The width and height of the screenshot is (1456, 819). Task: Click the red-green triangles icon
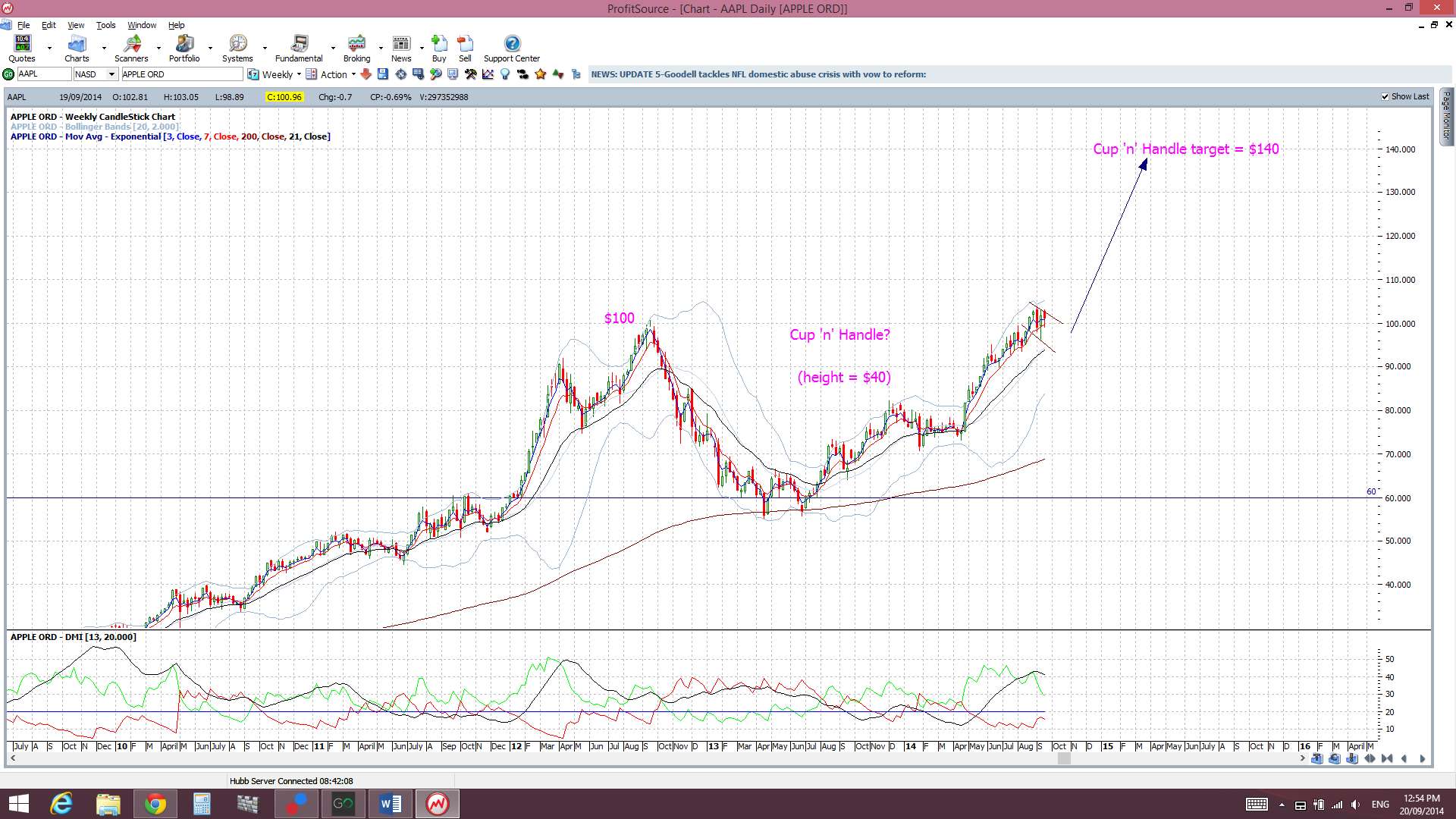tap(558, 74)
